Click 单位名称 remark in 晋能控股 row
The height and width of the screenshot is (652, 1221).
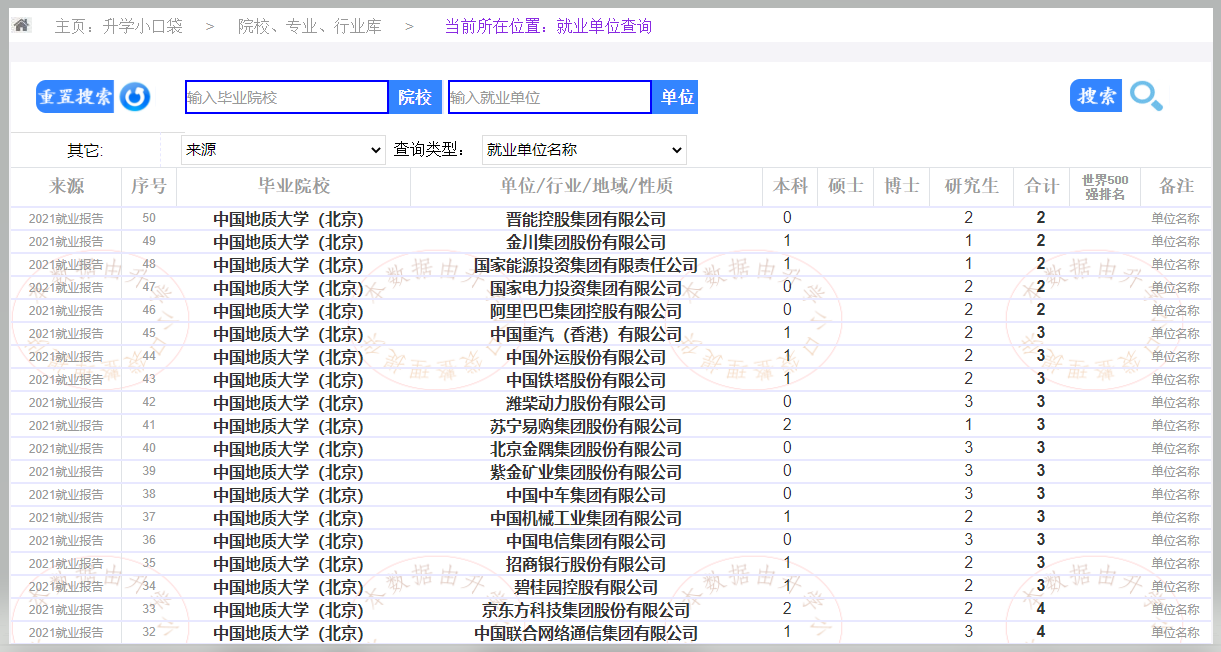(x=1175, y=219)
